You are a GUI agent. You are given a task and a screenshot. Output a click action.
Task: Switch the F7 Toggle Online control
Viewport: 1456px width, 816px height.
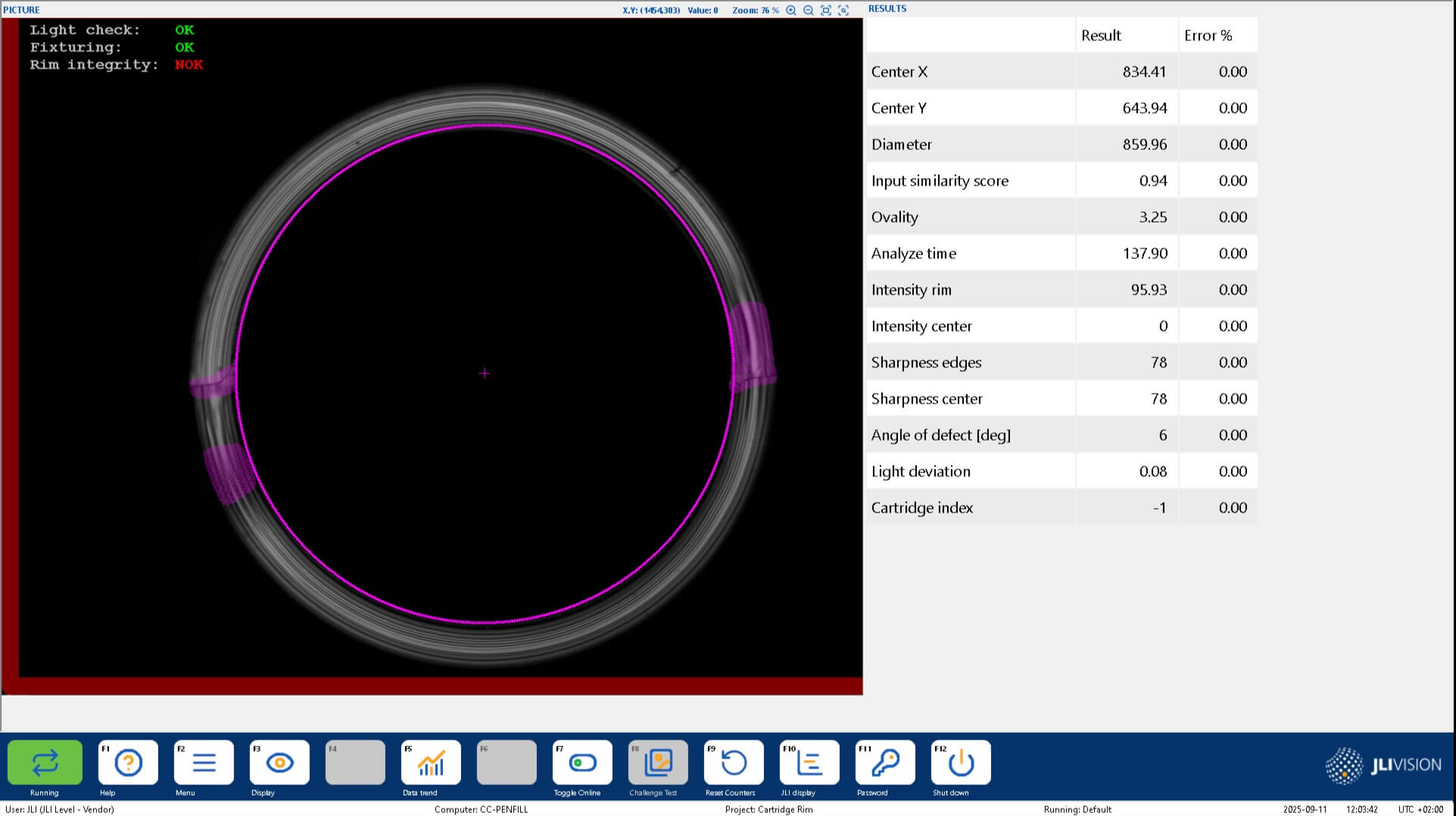tap(582, 762)
